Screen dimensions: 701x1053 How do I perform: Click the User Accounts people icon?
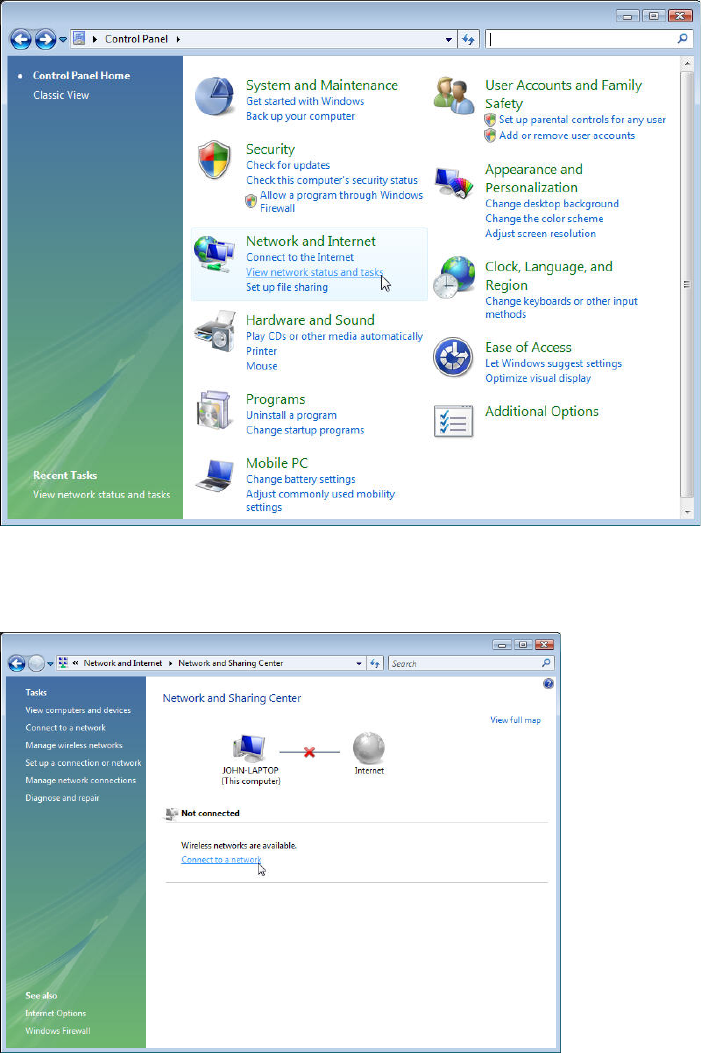point(453,95)
